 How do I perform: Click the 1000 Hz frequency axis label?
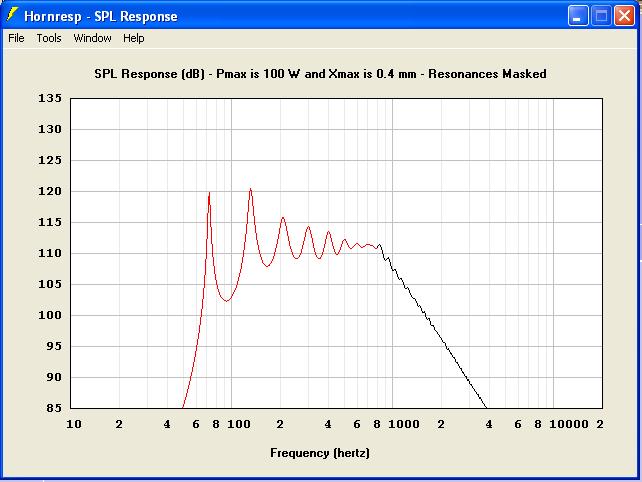click(404, 424)
